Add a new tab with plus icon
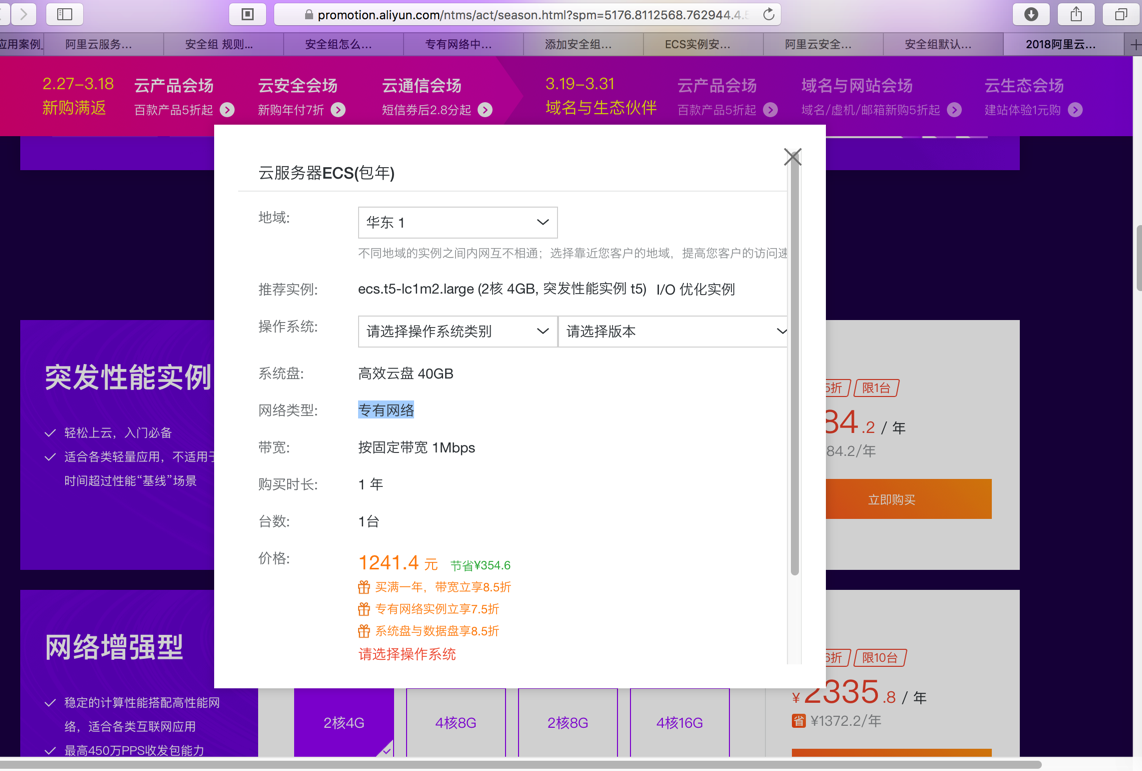The image size is (1142, 771). tap(1134, 44)
